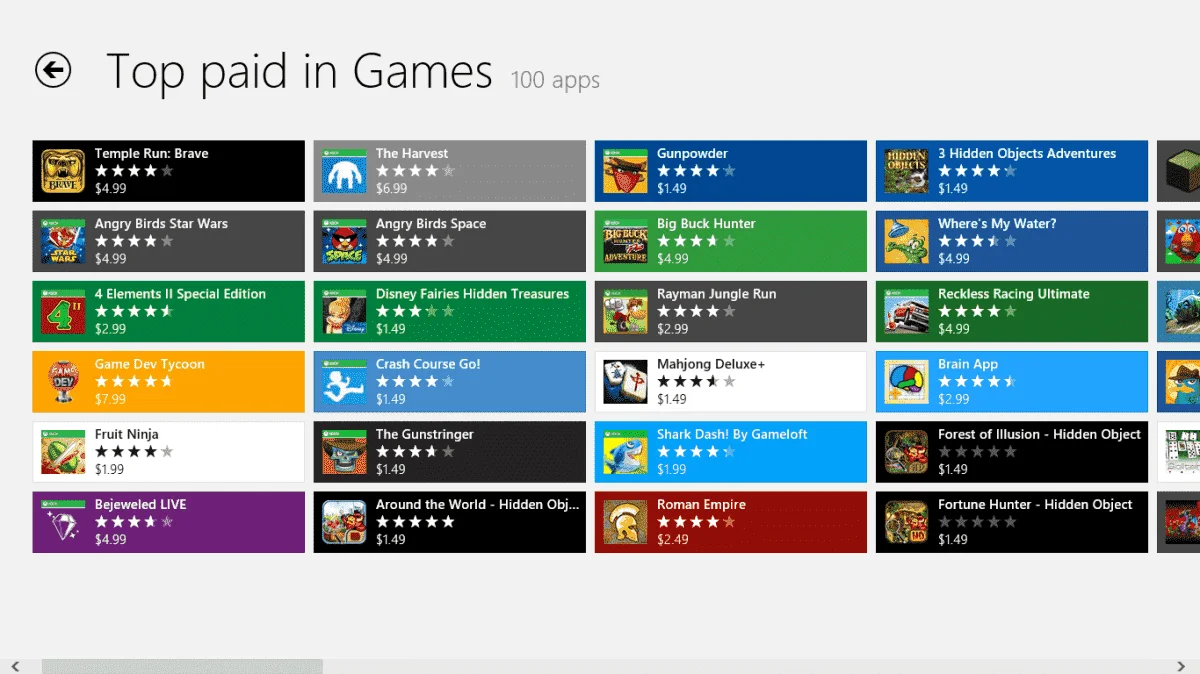
Task: Click the Angry Birds Space icon
Action: point(344,241)
